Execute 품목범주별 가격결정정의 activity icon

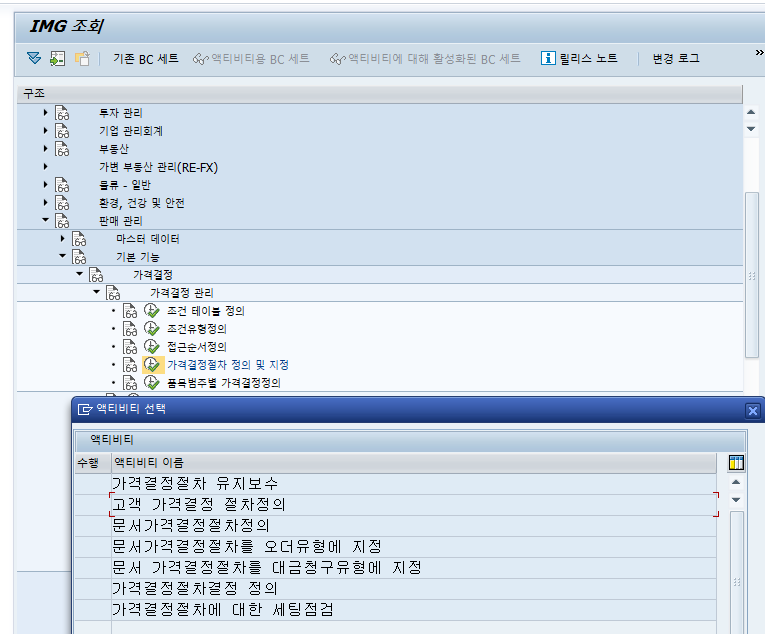[x=152, y=383]
